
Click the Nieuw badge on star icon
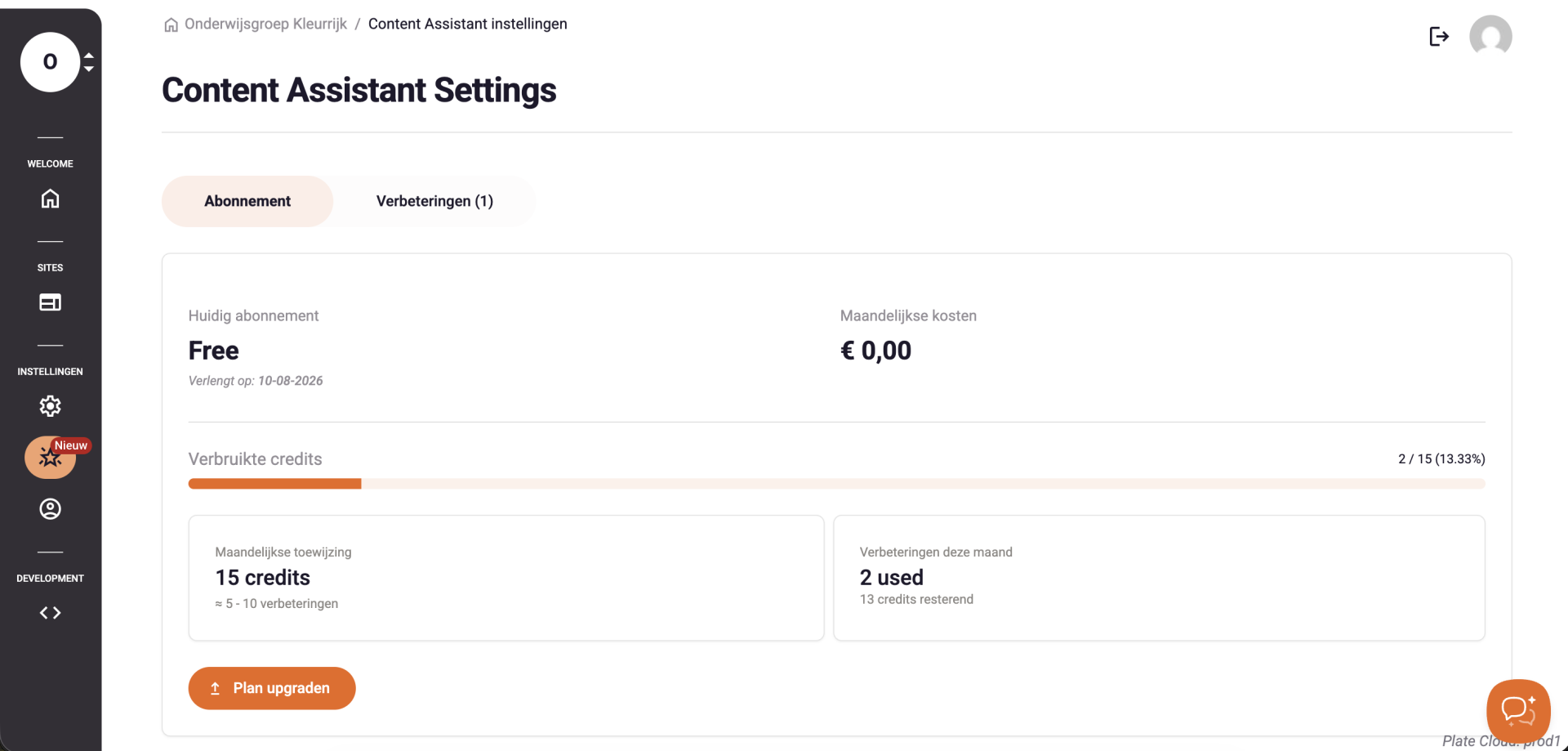tap(71, 445)
